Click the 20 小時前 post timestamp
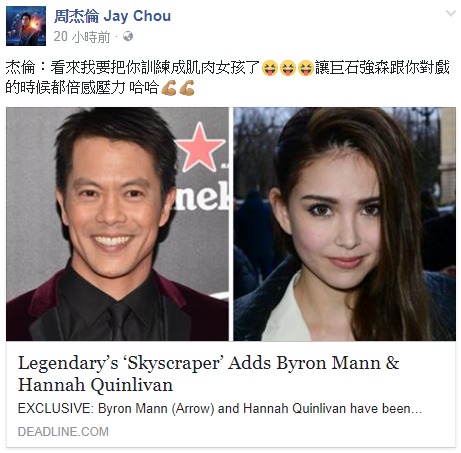Viewport: 461px width, 453px height. pos(82,37)
